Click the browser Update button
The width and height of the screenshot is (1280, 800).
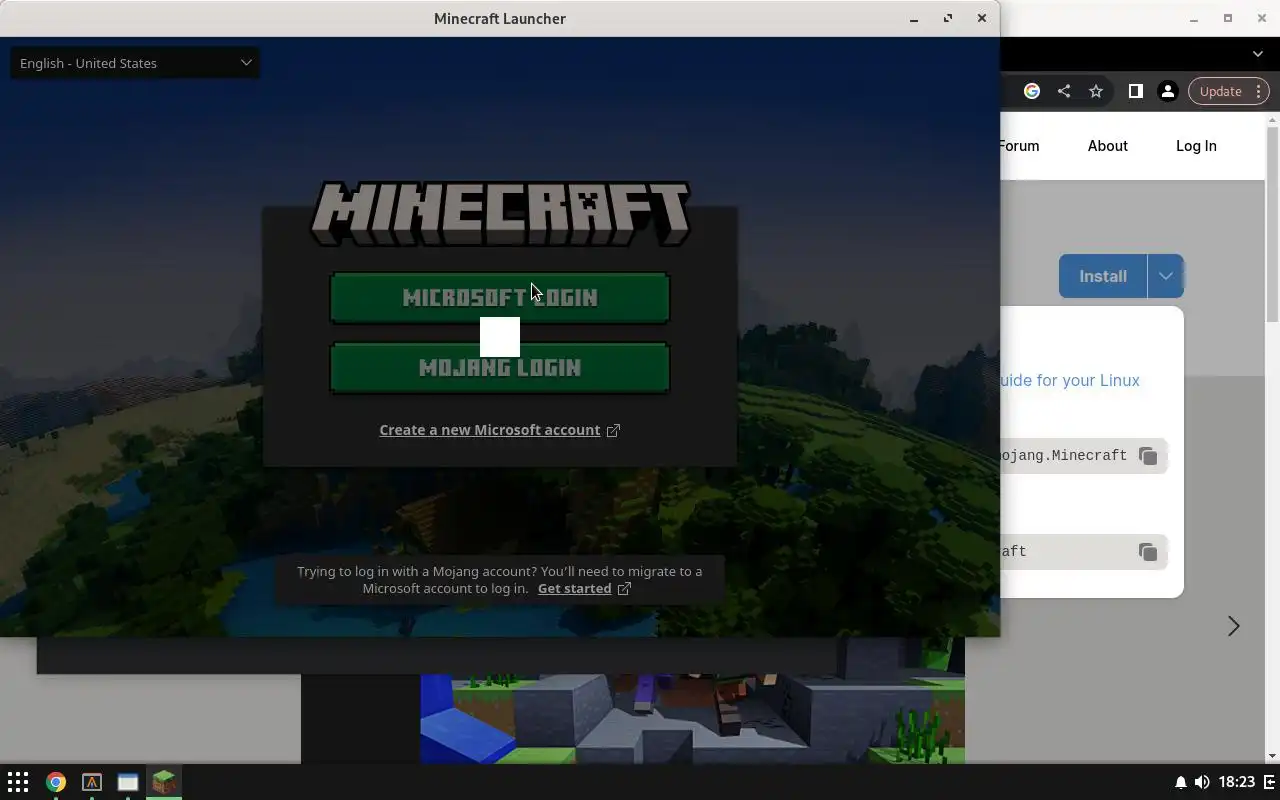pyautogui.click(x=1229, y=91)
